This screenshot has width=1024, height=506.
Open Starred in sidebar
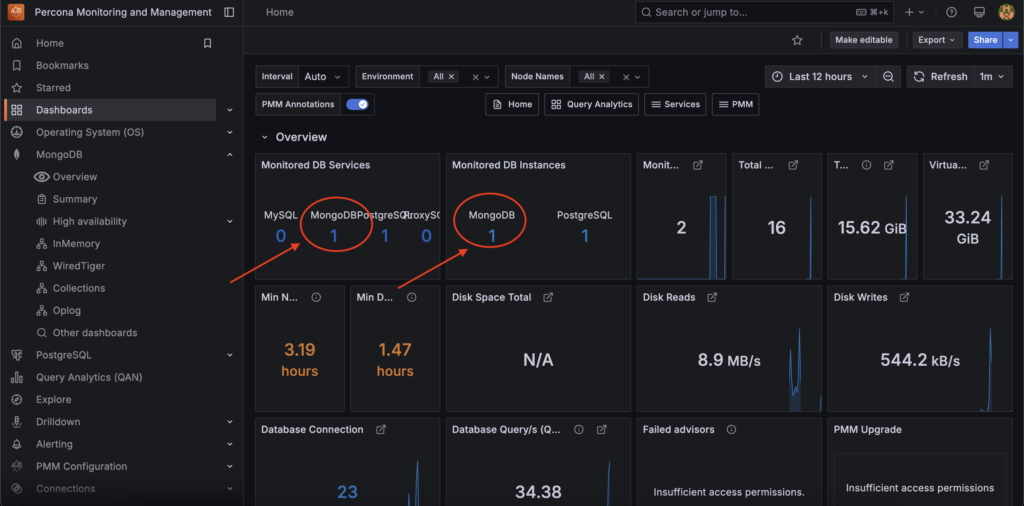[x=53, y=87]
